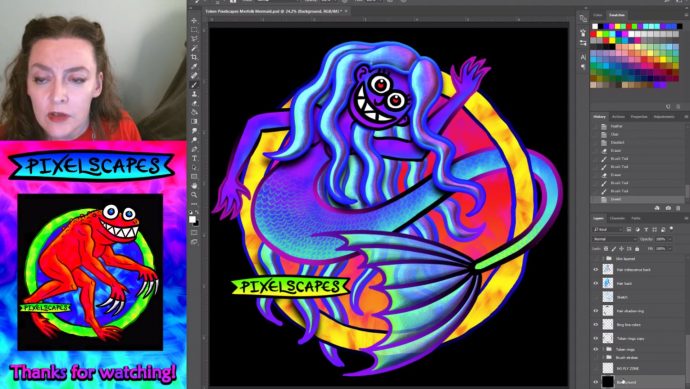Viewport: 690px width, 389px height.
Task: Delete swatch trash icon
Action: [x=678, y=106]
